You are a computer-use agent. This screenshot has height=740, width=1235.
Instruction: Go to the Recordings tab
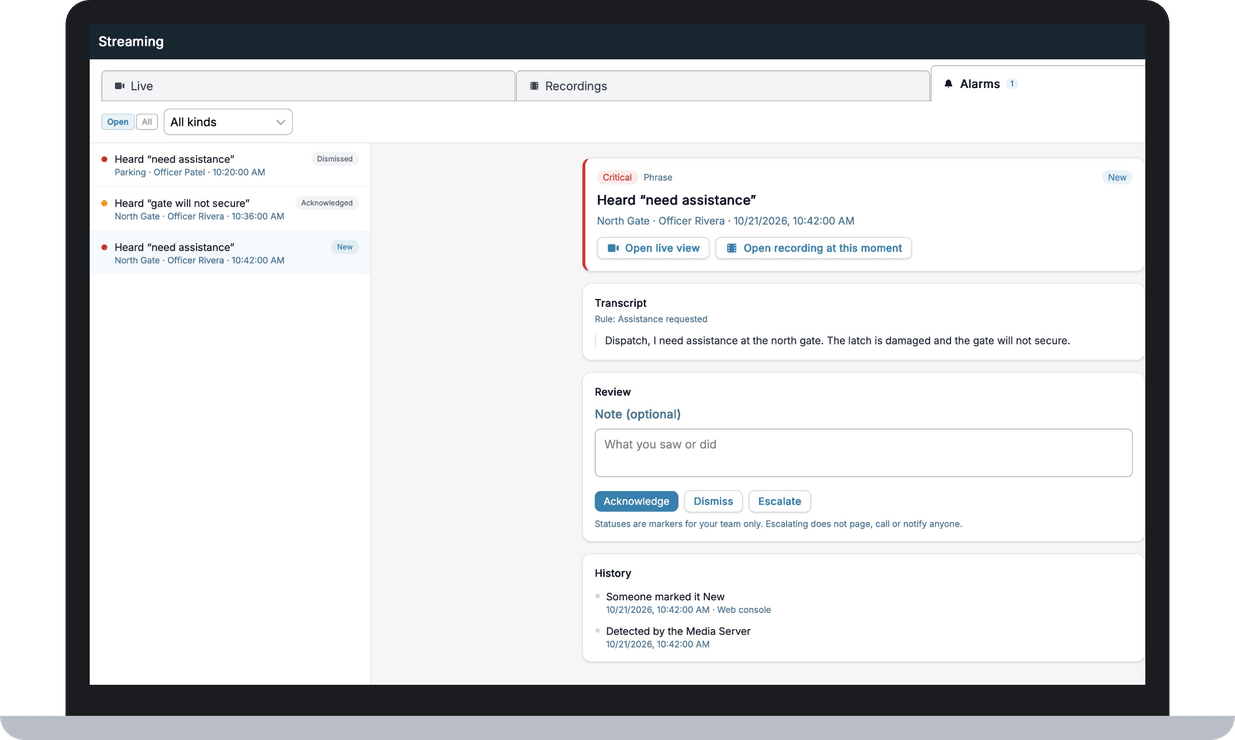pyautogui.click(x=723, y=86)
